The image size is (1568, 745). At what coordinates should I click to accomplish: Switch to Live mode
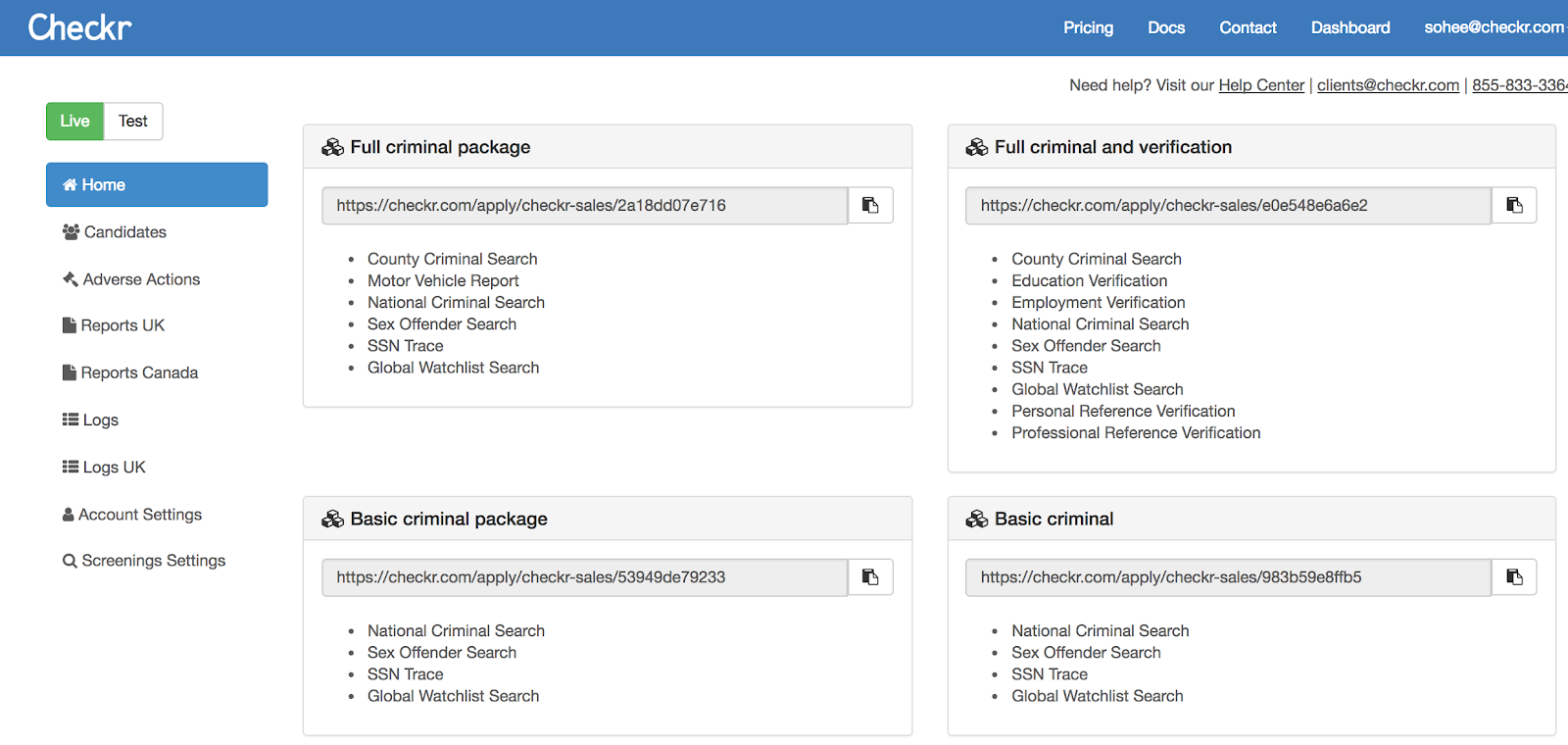[74, 122]
